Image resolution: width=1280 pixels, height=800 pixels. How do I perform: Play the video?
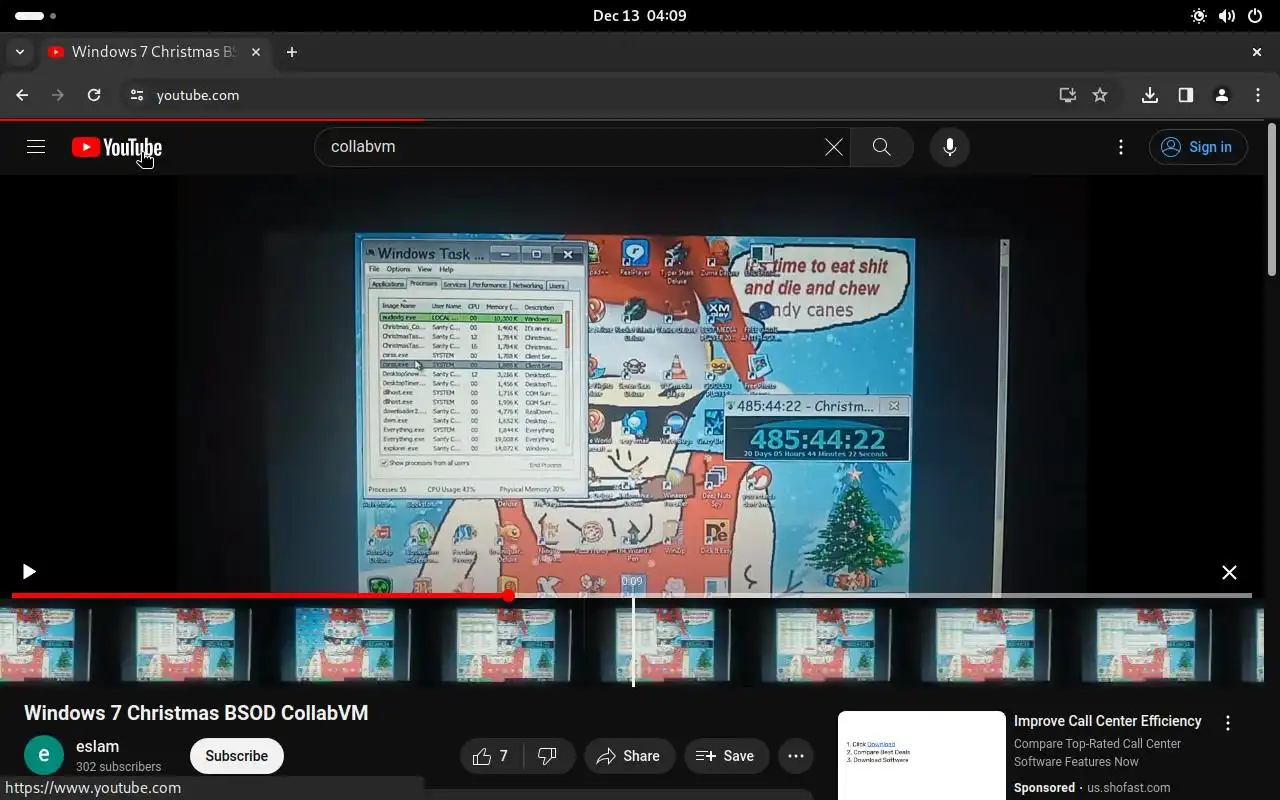pos(29,572)
